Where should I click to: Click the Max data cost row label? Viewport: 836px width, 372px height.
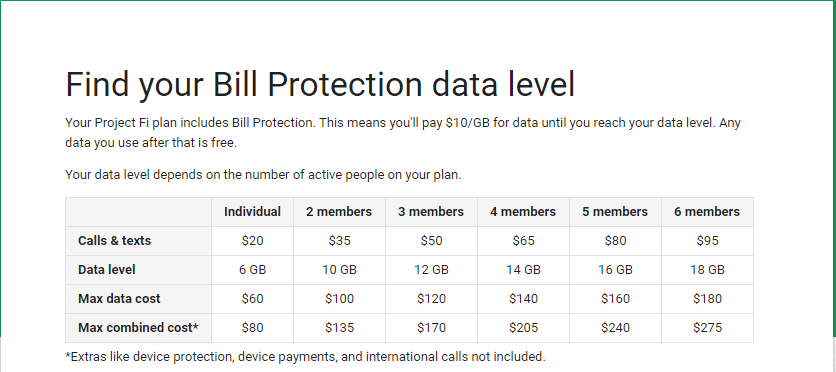(x=119, y=298)
